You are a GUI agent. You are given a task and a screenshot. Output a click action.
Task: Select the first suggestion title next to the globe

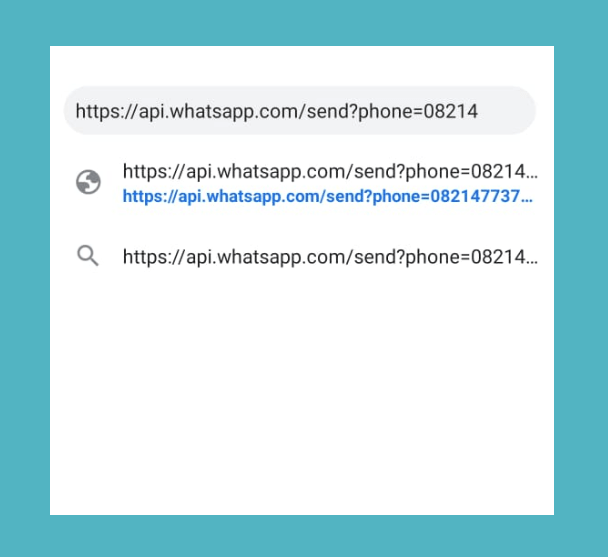tap(330, 171)
